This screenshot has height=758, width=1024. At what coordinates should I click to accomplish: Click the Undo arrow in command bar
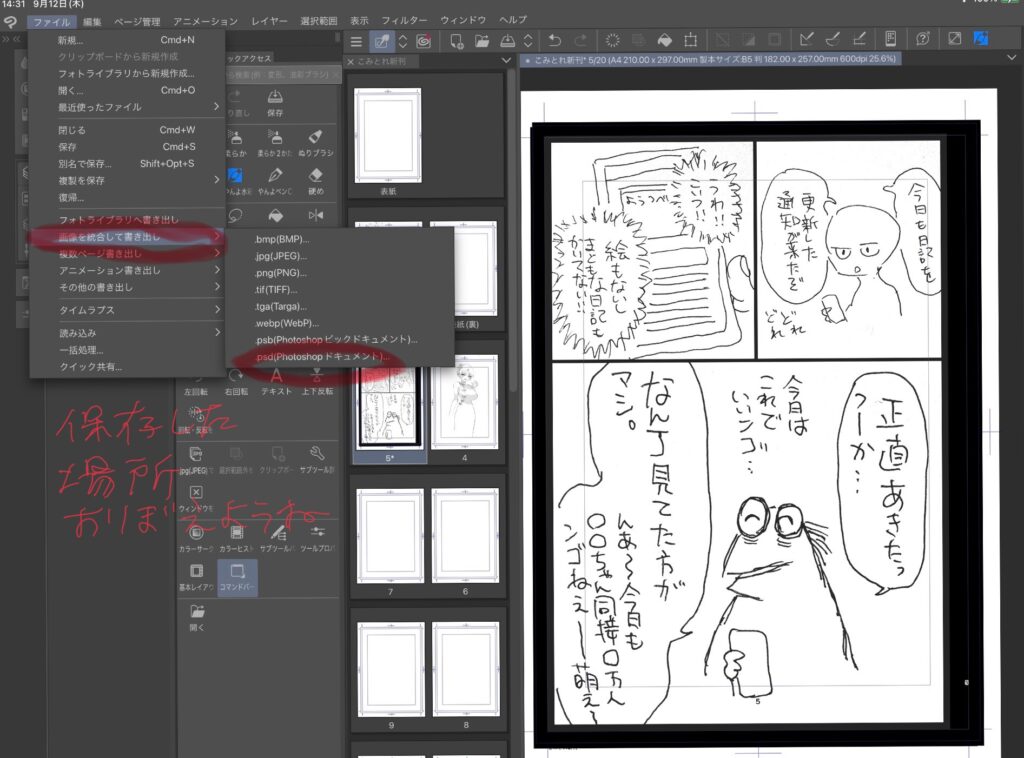(x=556, y=41)
